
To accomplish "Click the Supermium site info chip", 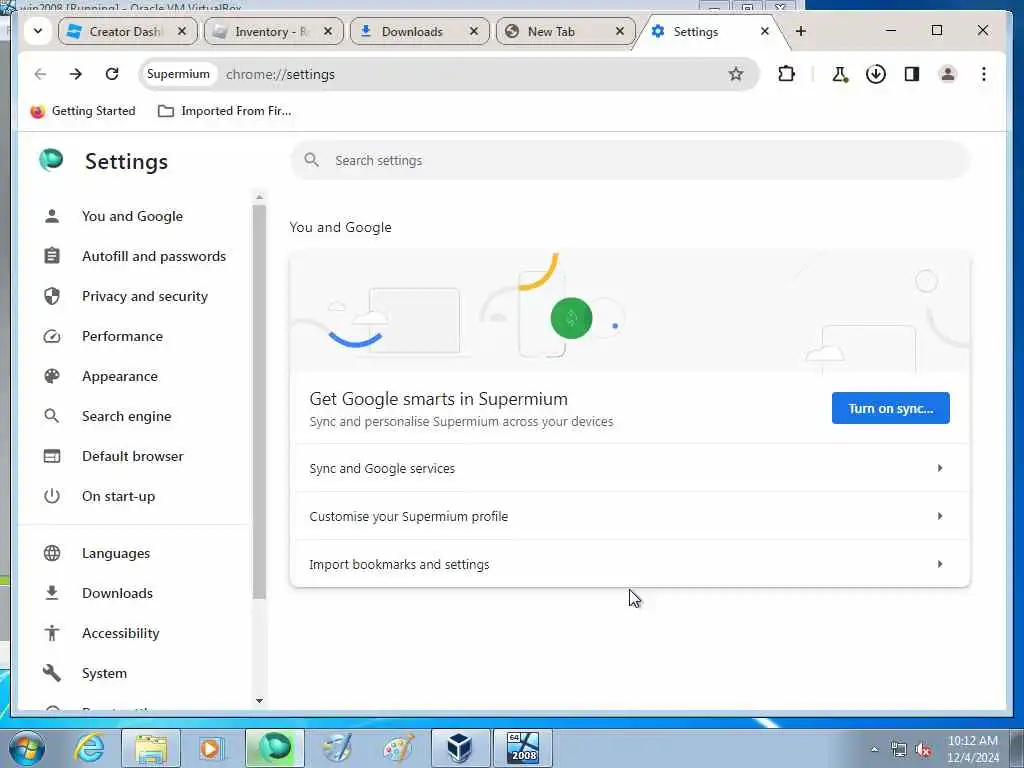I will pyautogui.click(x=178, y=74).
